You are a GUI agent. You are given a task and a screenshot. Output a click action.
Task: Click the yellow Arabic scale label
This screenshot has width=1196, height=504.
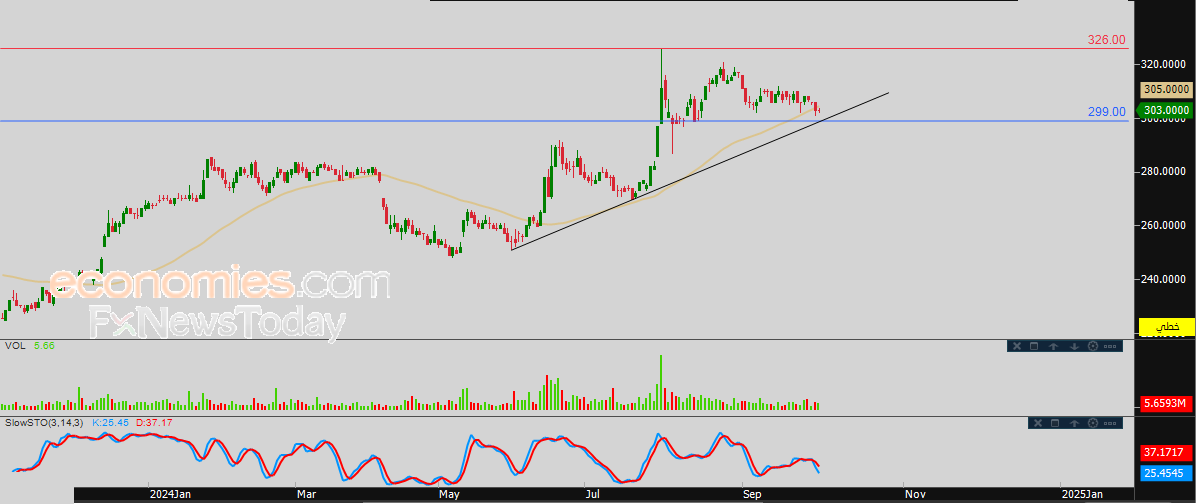[1166, 326]
